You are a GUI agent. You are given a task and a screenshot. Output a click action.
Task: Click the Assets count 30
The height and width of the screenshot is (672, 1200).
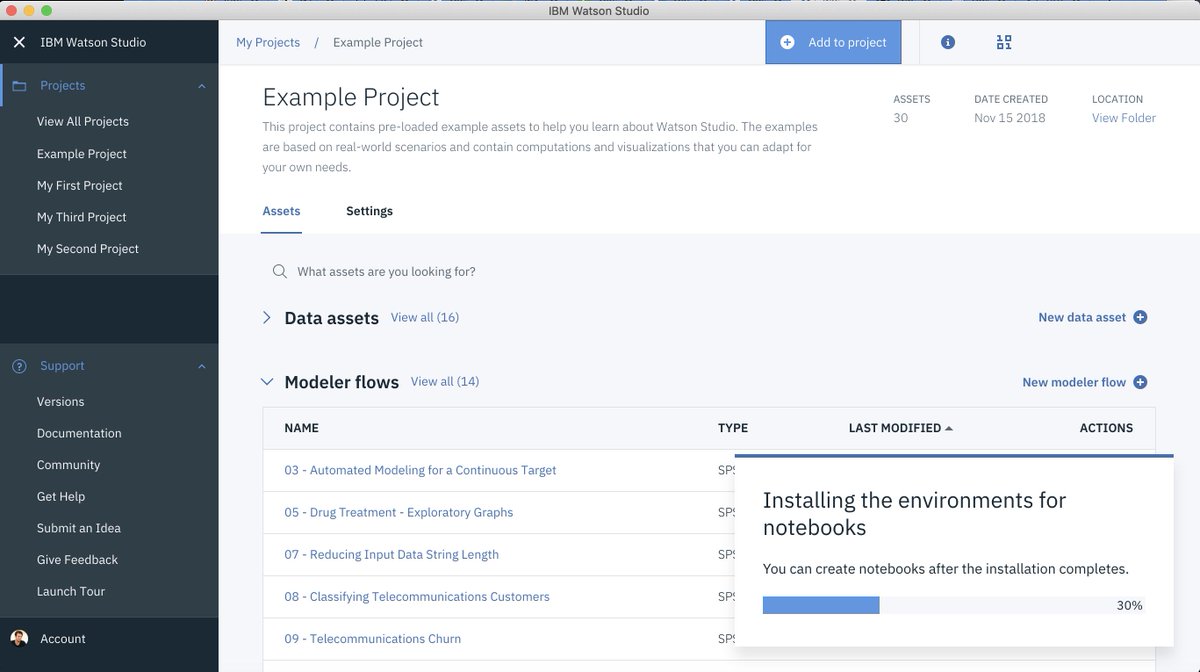[x=901, y=118]
